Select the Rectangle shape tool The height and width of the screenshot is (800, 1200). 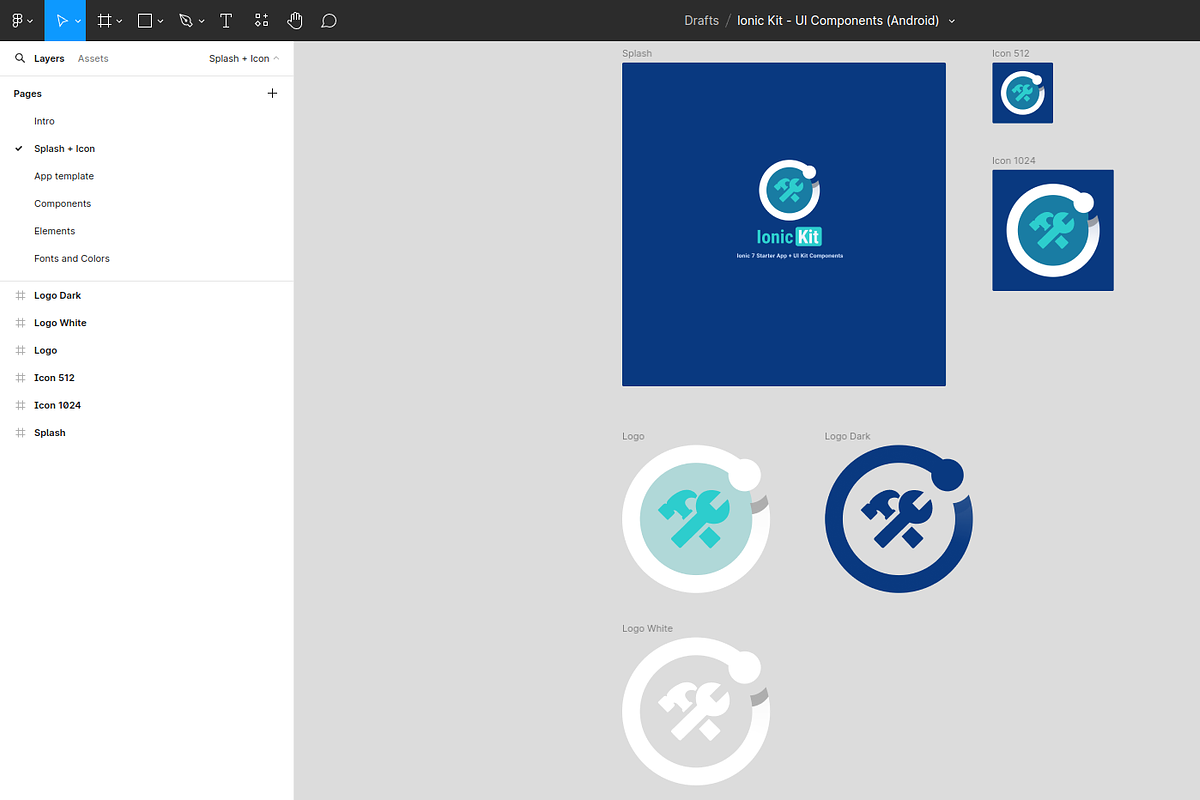(x=145, y=20)
